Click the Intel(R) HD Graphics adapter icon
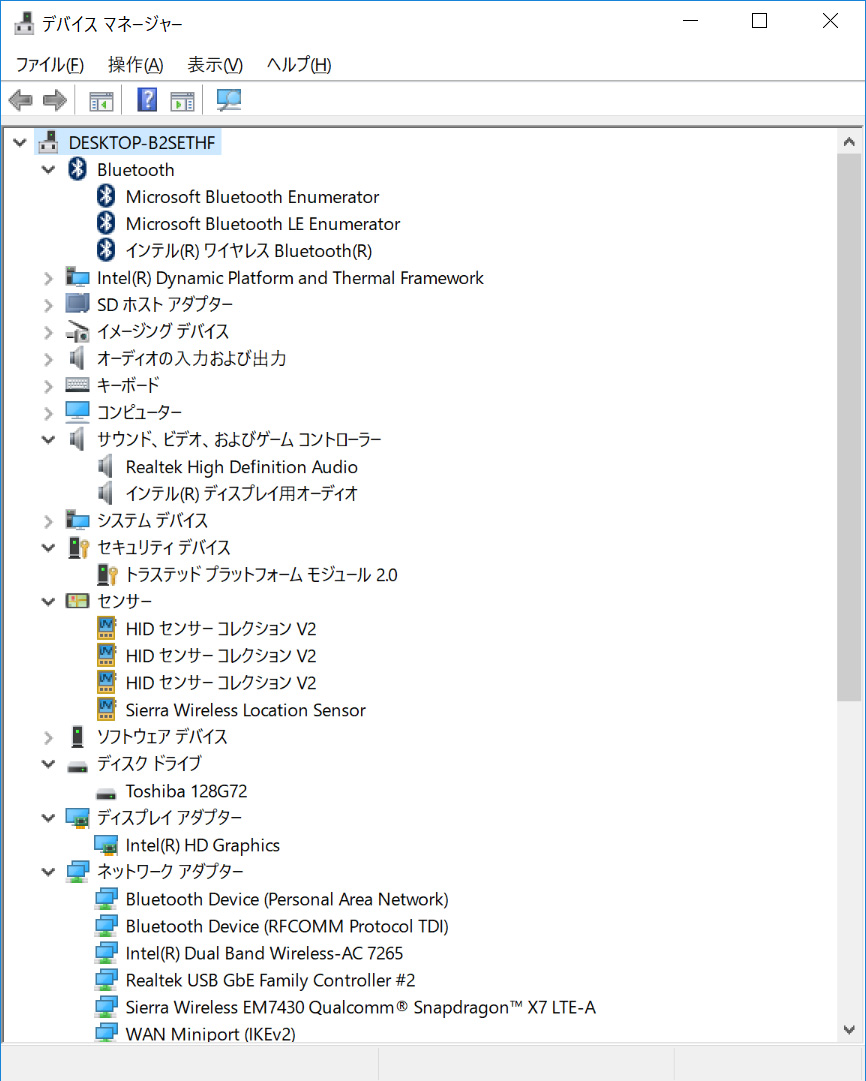 pyautogui.click(x=106, y=844)
